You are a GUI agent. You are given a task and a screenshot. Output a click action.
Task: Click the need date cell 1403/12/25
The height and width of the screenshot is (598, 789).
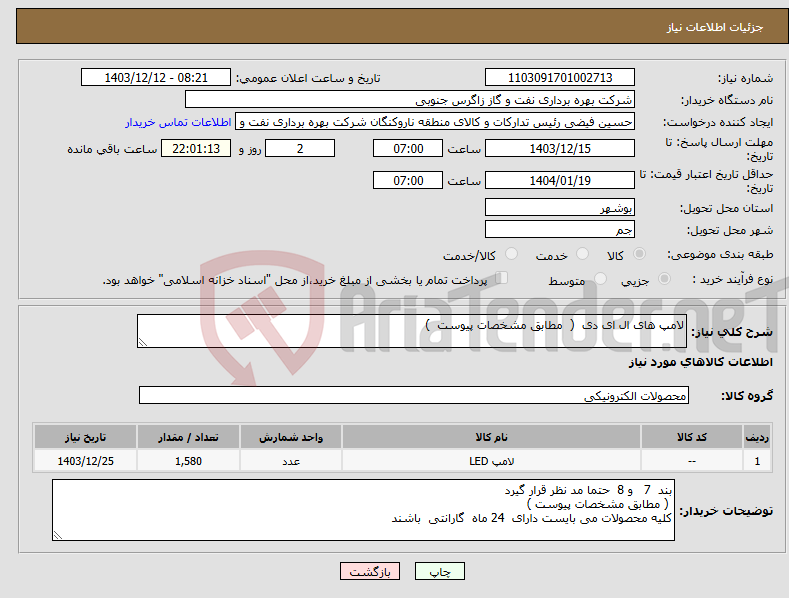click(x=86, y=461)
